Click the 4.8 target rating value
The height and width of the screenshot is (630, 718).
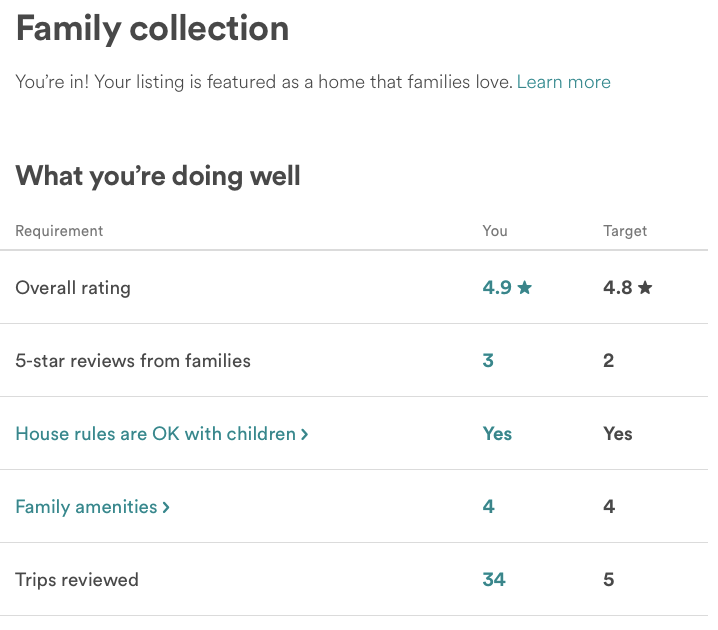pyautogui.click(x=617, y=288)
